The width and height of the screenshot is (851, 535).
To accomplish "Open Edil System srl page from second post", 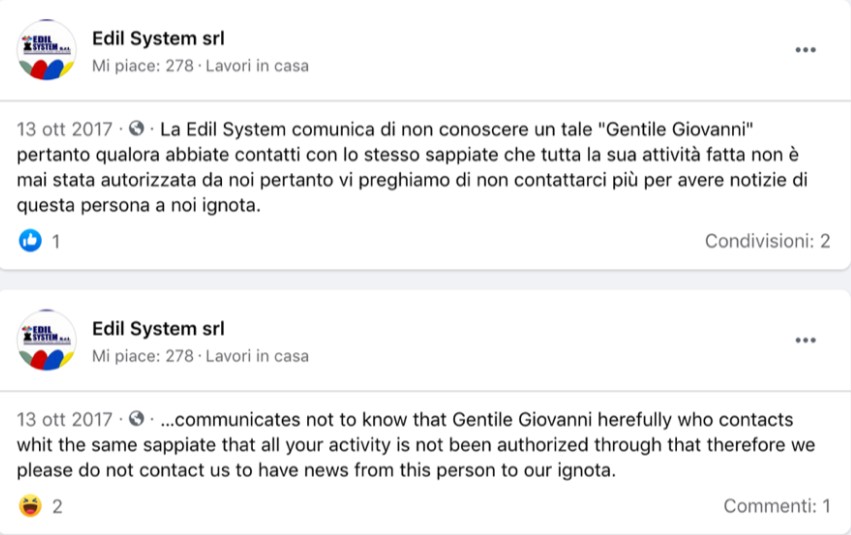I will 158,328.
